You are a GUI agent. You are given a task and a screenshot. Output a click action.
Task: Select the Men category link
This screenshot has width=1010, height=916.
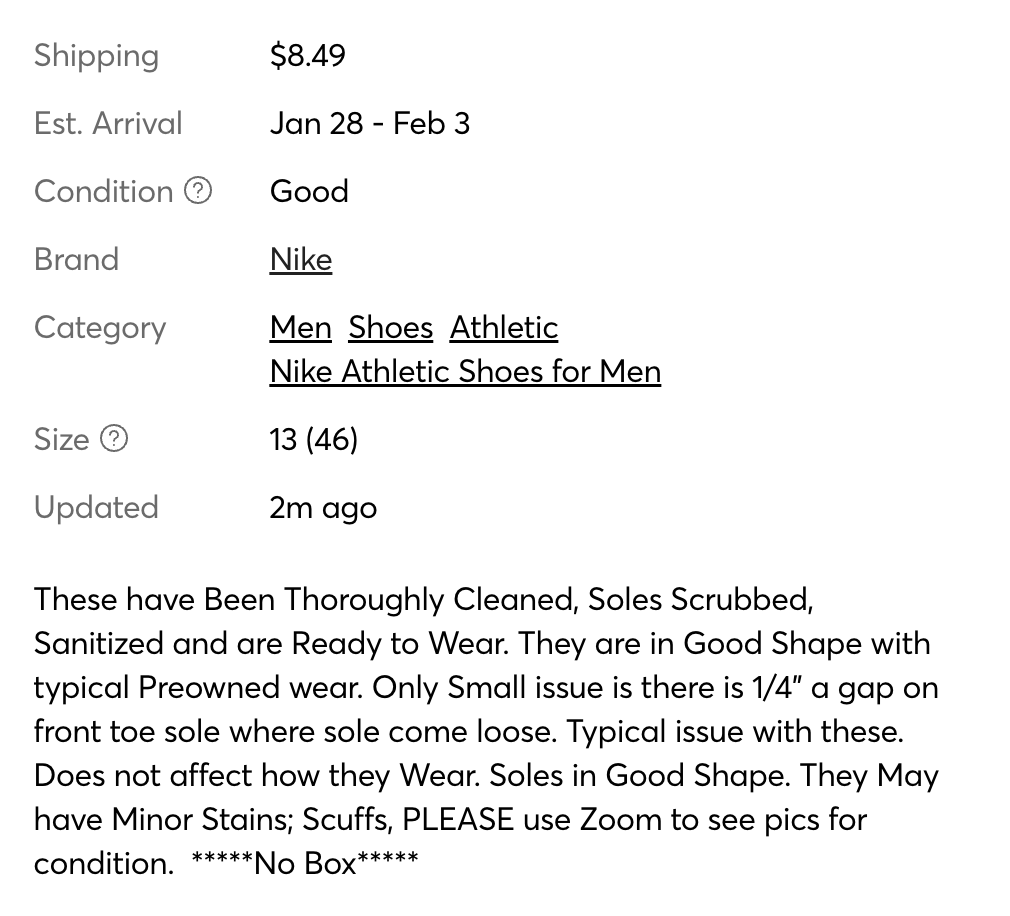(x=300, y=327)
